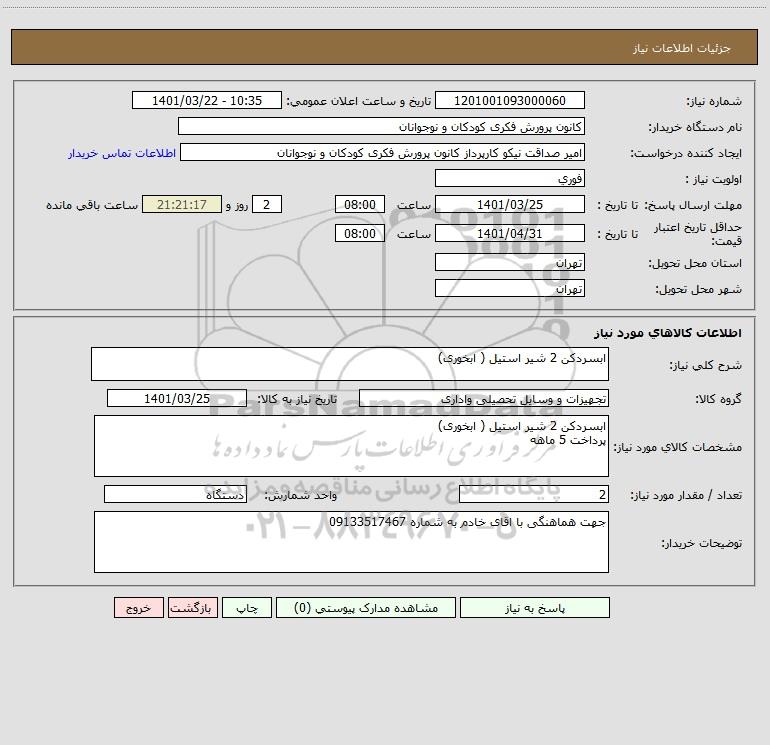Viewport: 770px width, 745px height.
Task: Click the countdown timer 21:21:17 field
Action: (182, 204)
